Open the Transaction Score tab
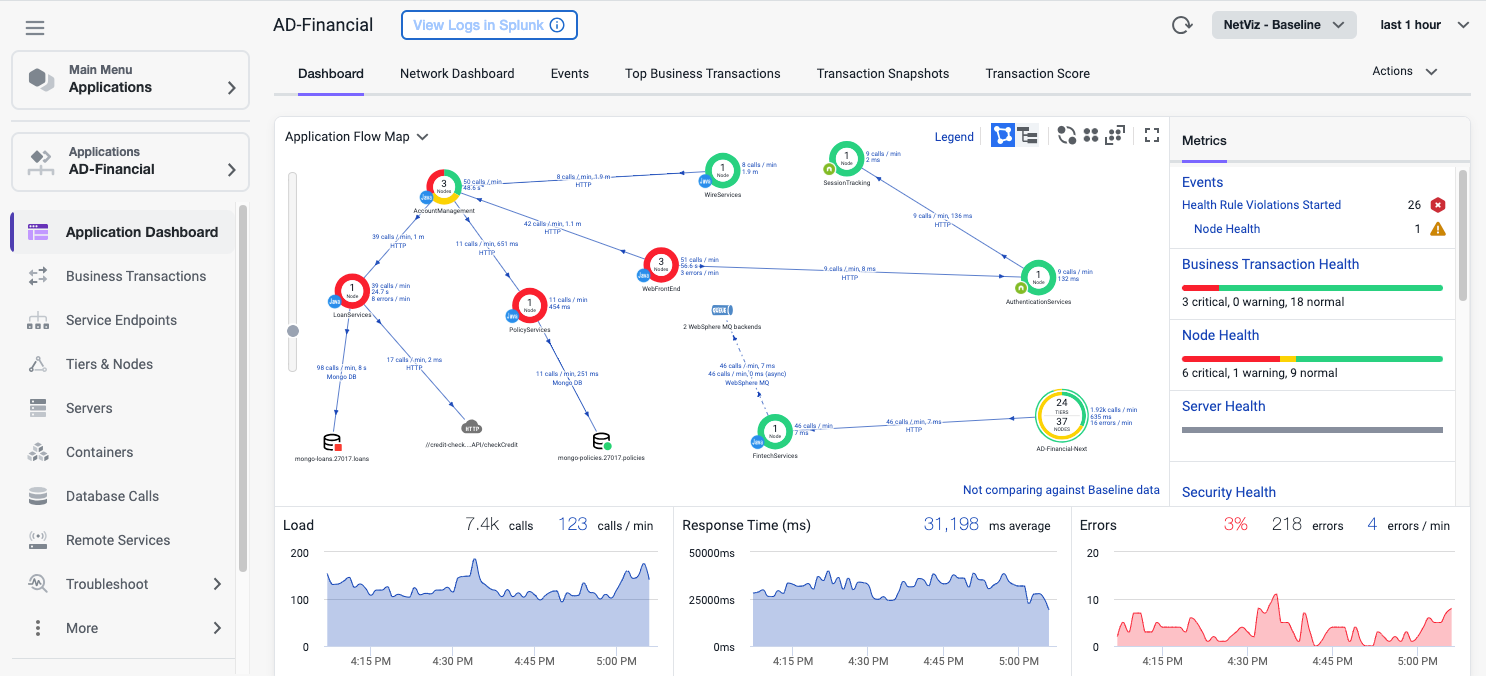 point(1038,73)
